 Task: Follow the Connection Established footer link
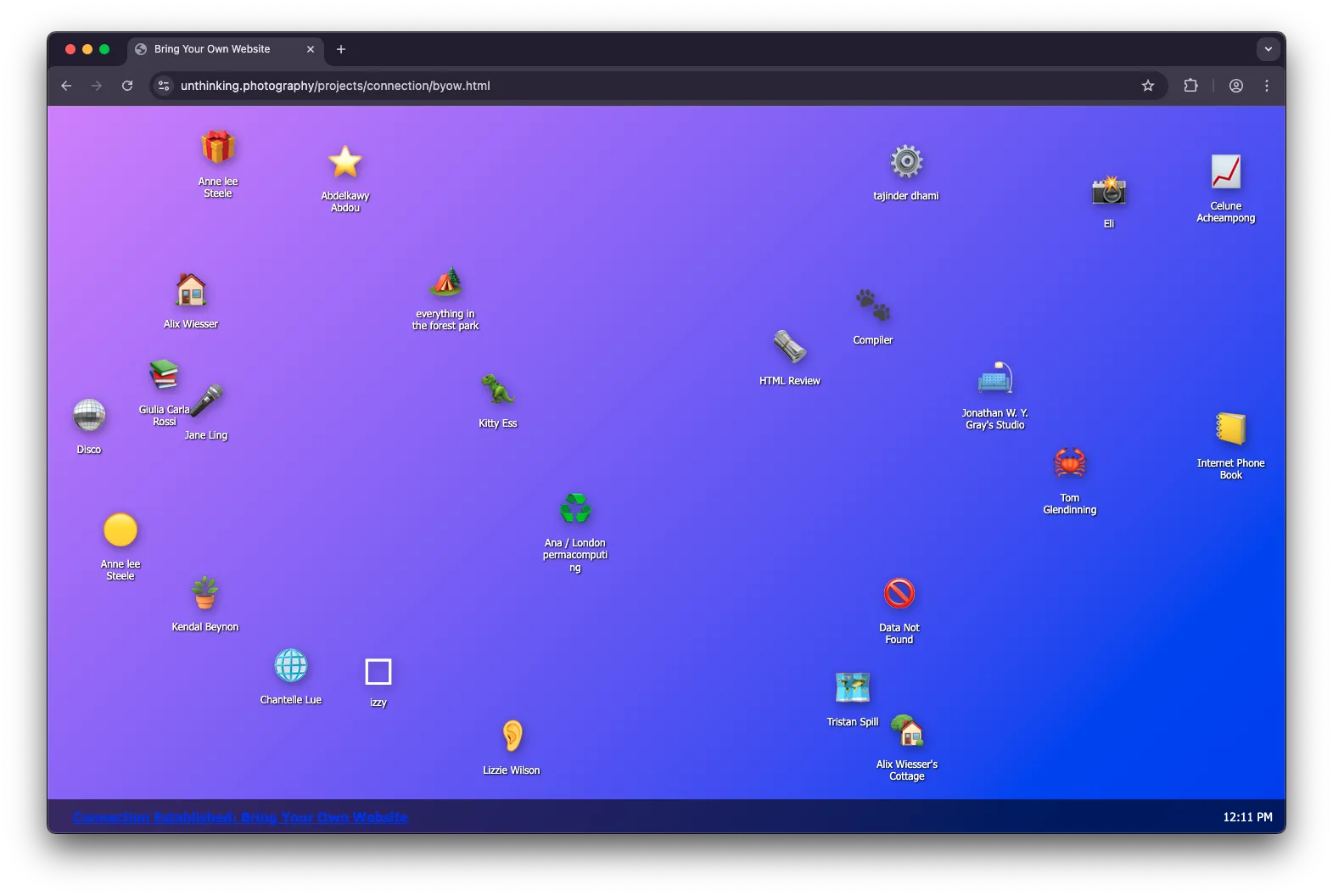point(240,817)
